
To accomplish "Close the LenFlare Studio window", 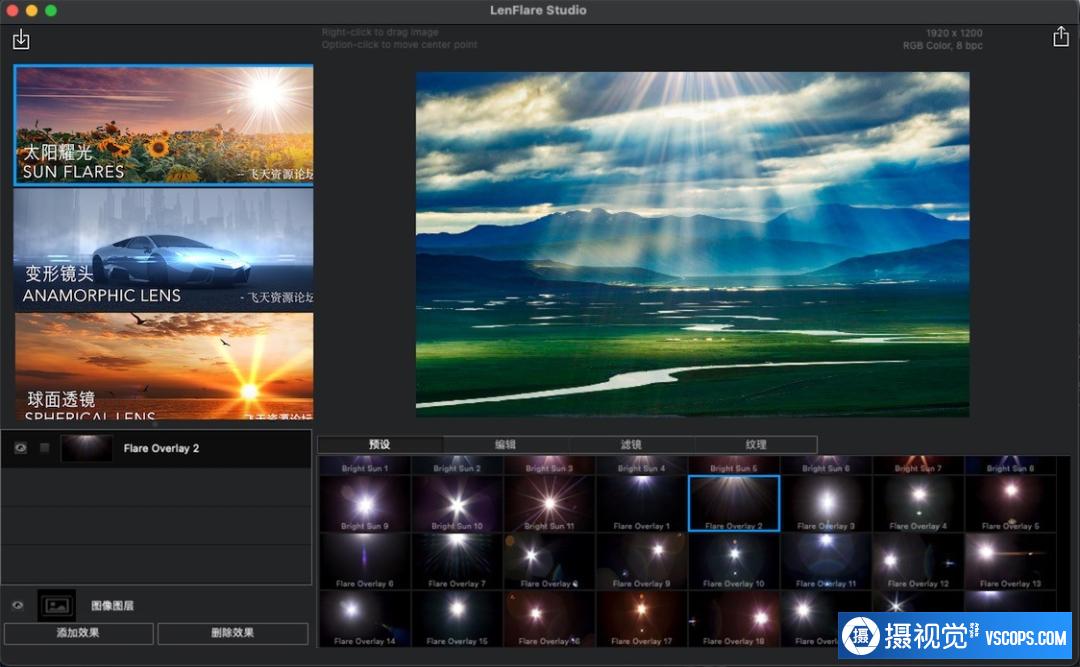I will click(x=12, y=10).
